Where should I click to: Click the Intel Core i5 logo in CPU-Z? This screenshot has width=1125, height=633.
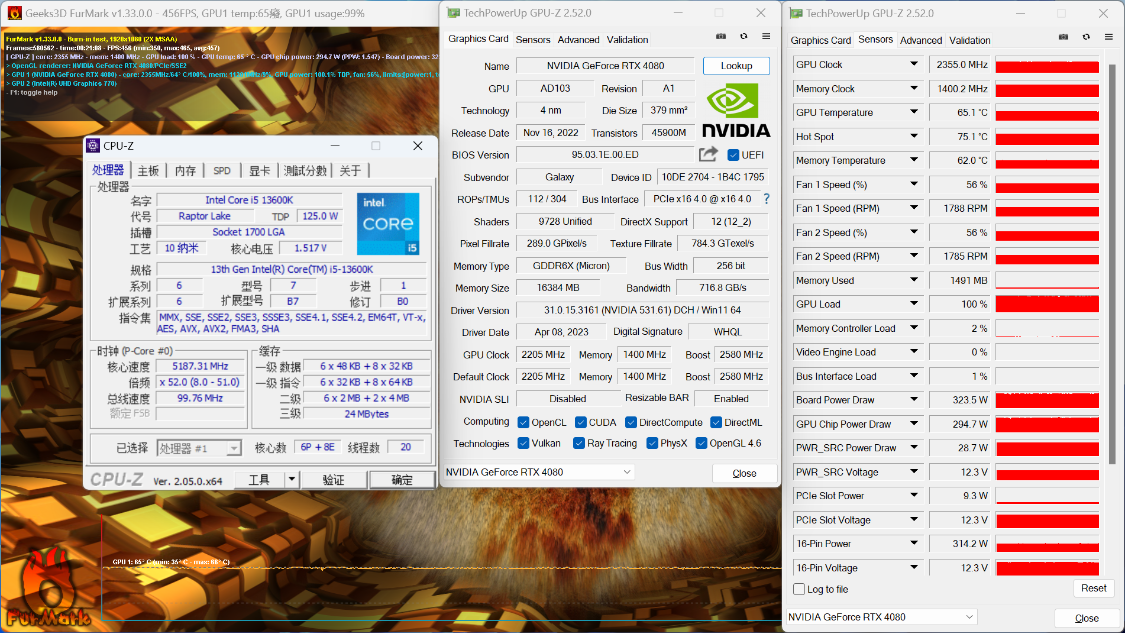(388, 223)
